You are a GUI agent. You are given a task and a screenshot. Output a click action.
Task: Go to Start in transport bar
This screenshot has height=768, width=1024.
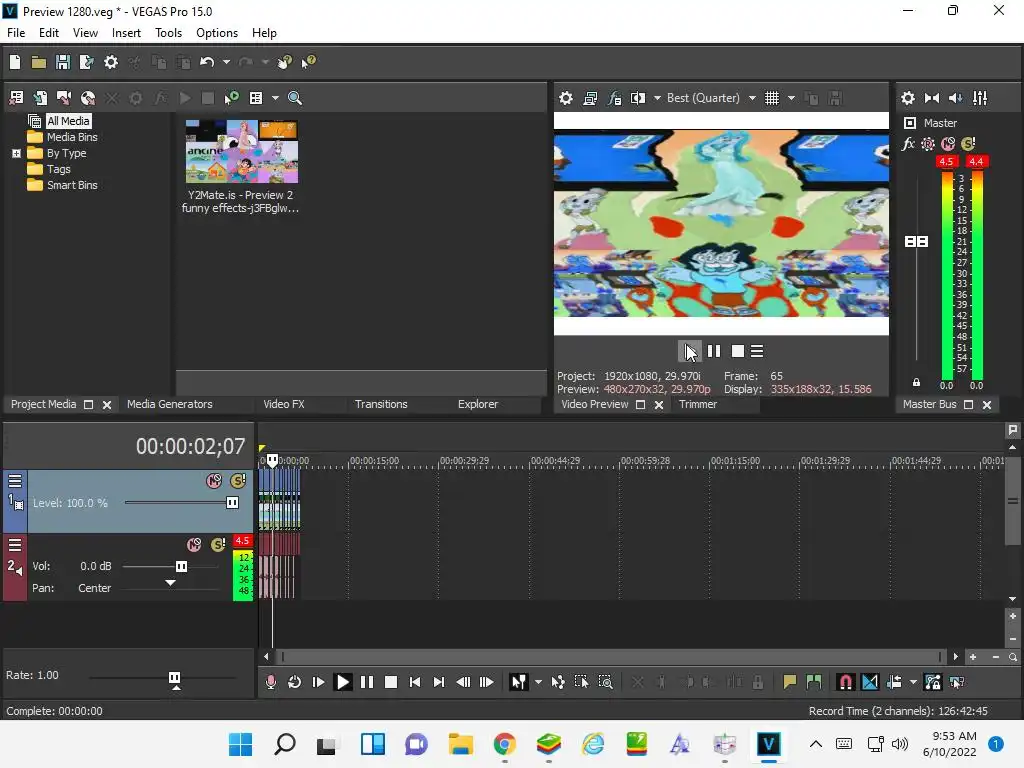click(415, 682)
